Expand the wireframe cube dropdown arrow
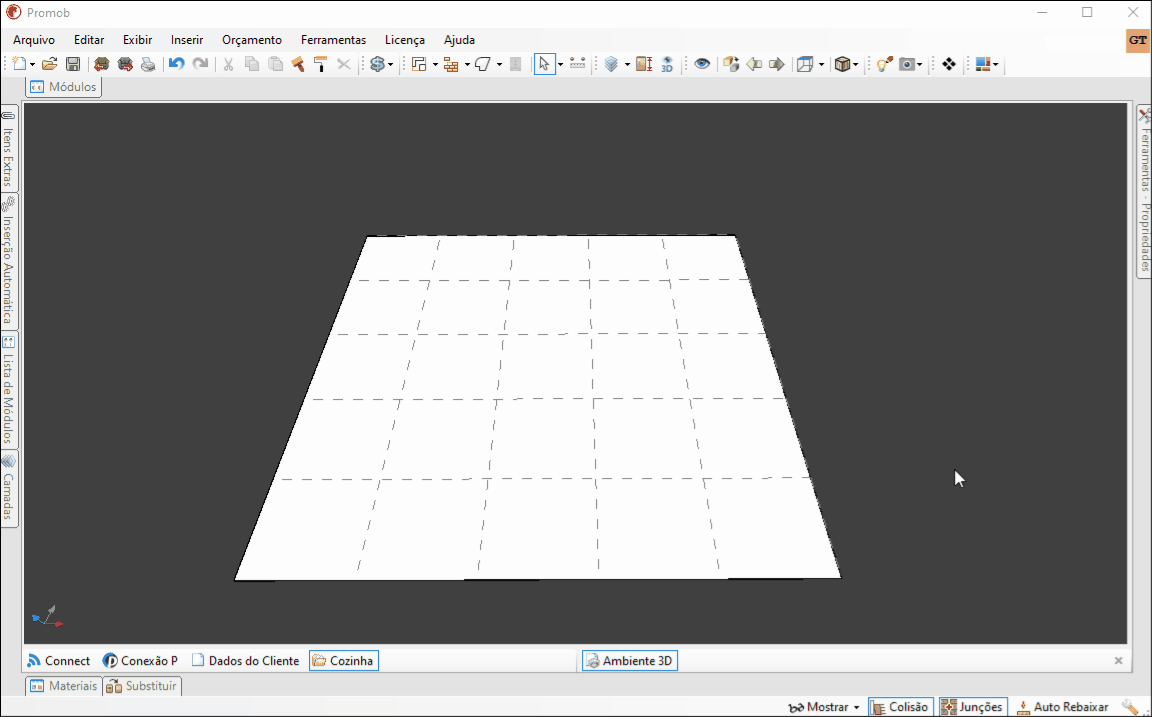1152x717 pixels. point(821,65)
